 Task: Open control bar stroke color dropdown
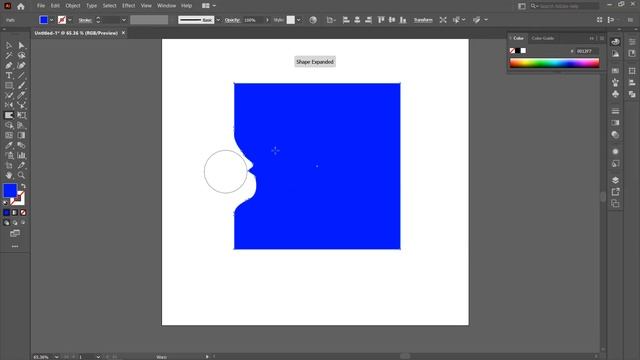point(70,20)
